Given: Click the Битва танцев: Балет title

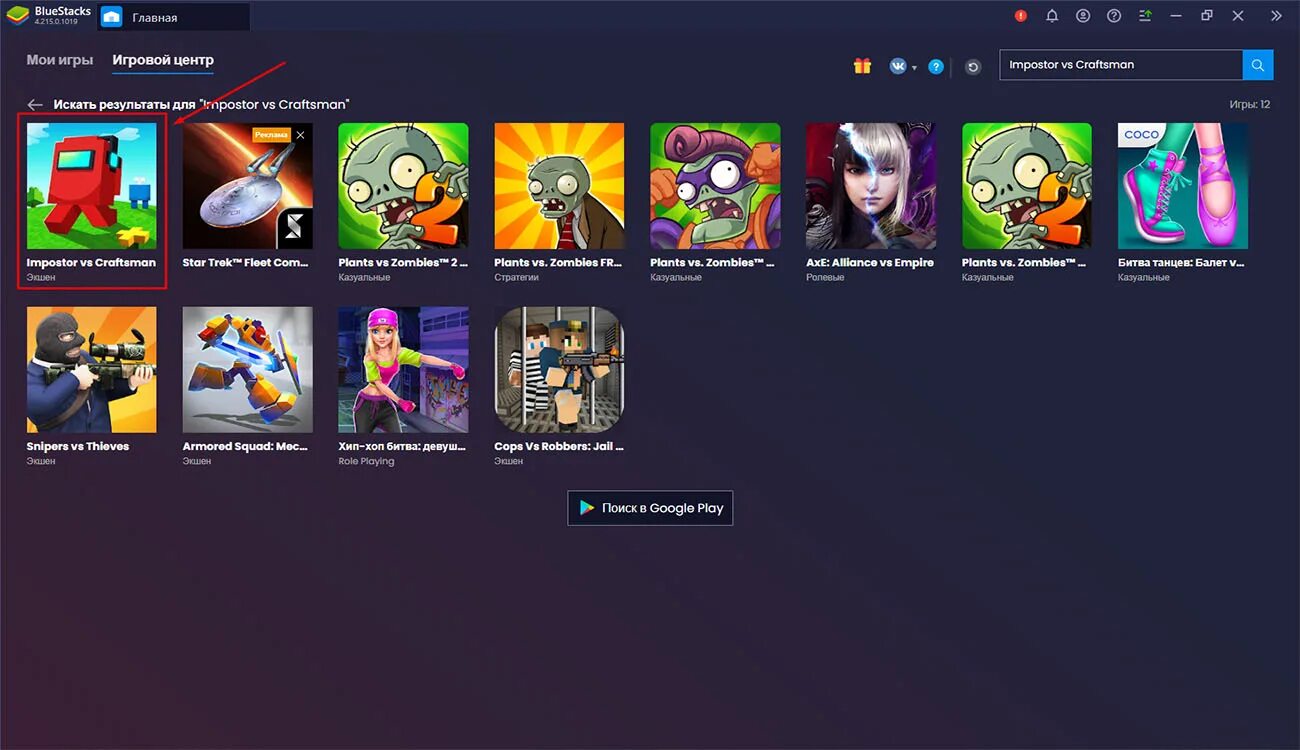Looking at the screenshot, I should (x=1183, y=263).
